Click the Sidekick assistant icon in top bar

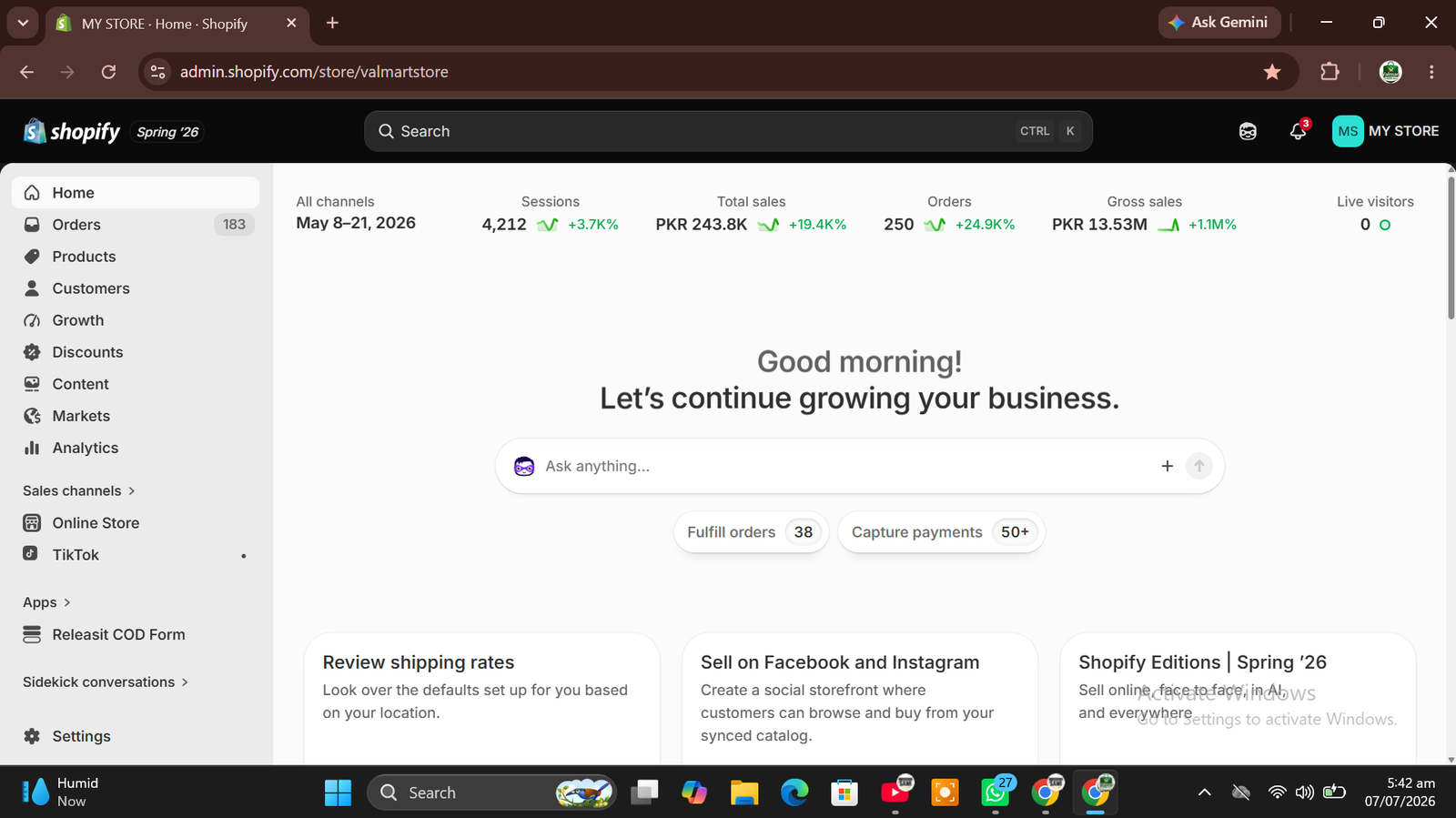1248,131
